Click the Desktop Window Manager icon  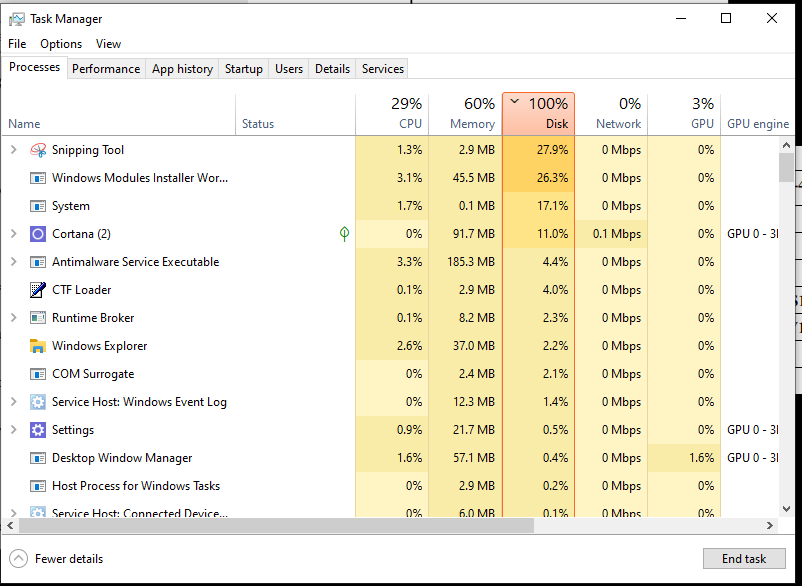[x=38, y=458]
